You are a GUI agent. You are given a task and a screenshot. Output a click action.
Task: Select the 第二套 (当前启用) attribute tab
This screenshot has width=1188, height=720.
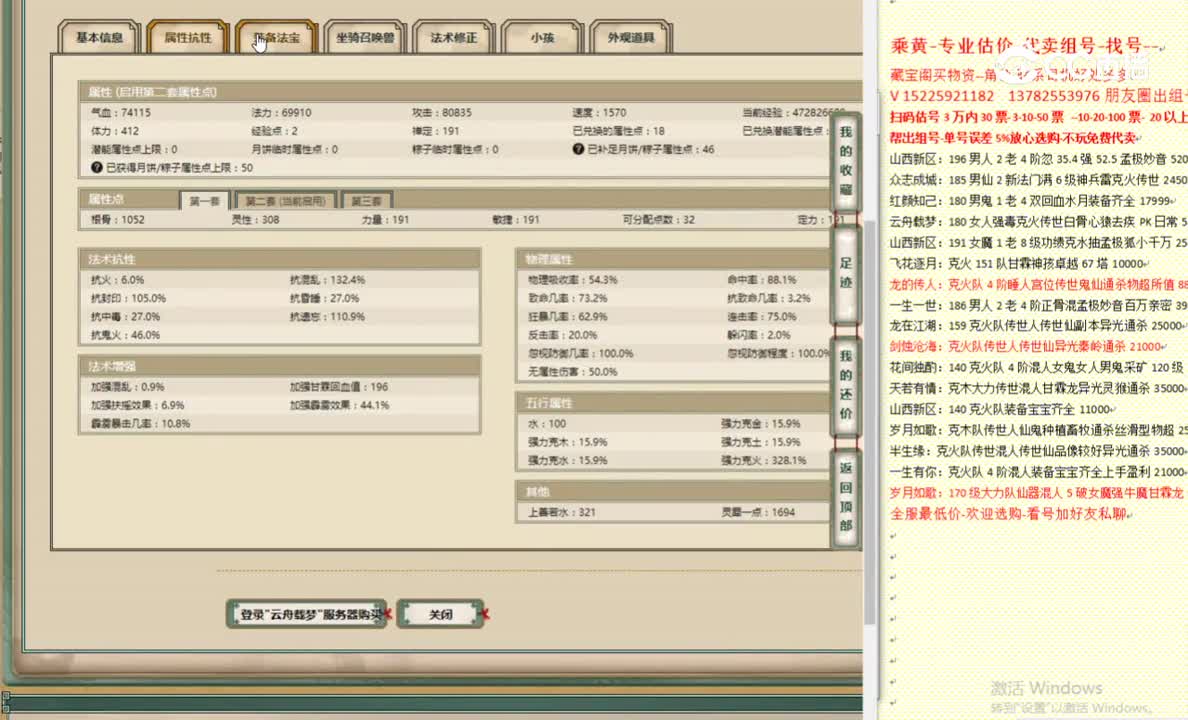click(286, 201)
